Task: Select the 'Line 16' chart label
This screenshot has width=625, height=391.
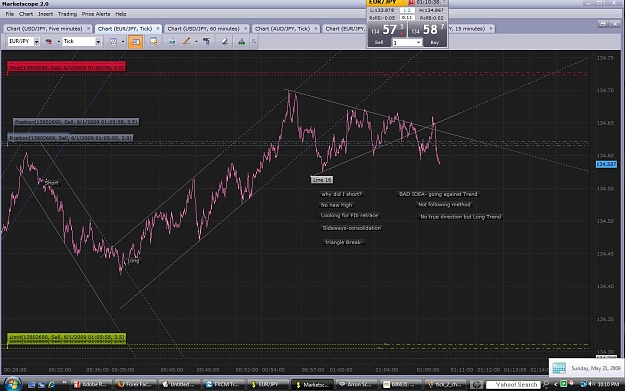Action: coord(322,180)
